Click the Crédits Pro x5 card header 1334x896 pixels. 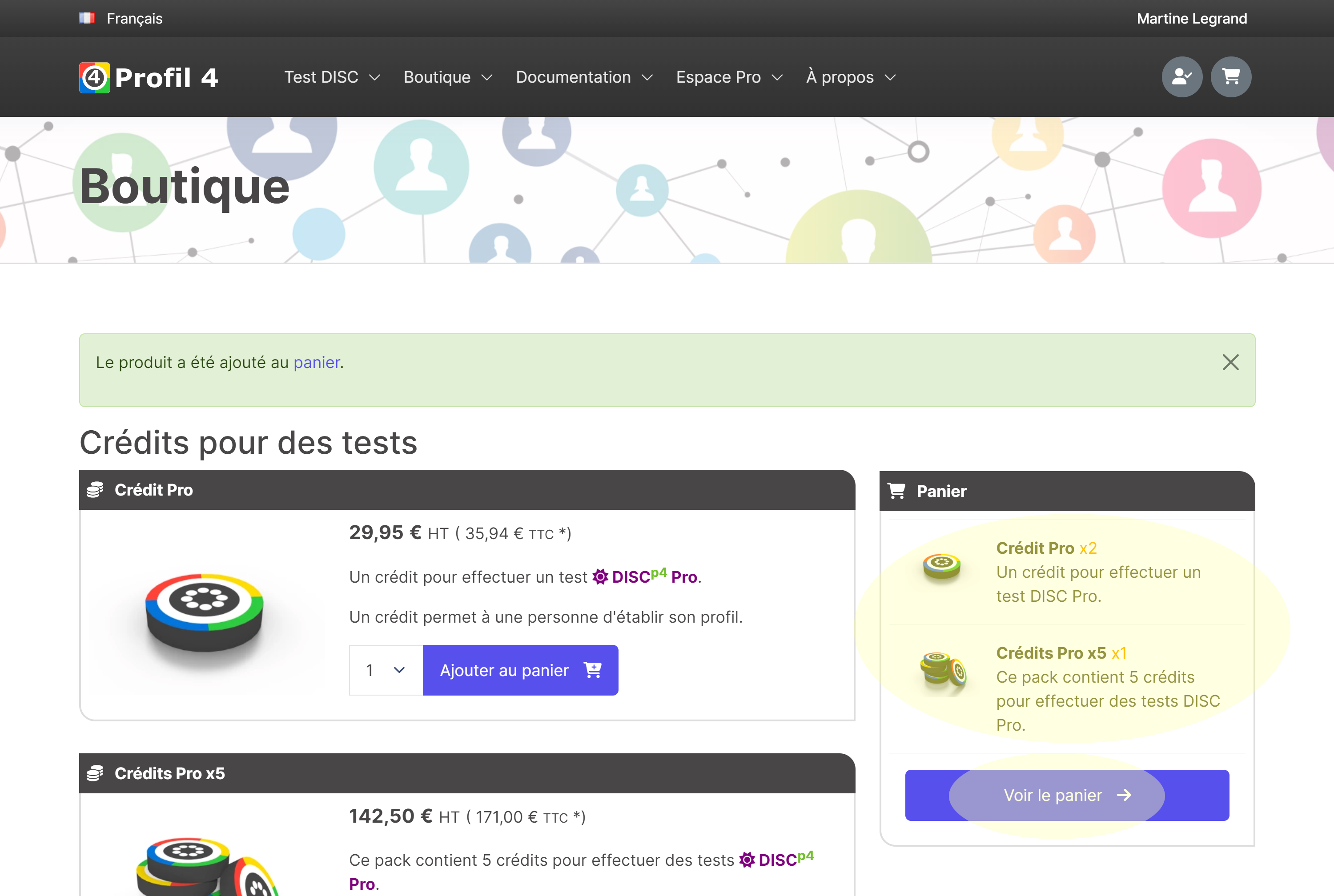[x=467, y=773]
